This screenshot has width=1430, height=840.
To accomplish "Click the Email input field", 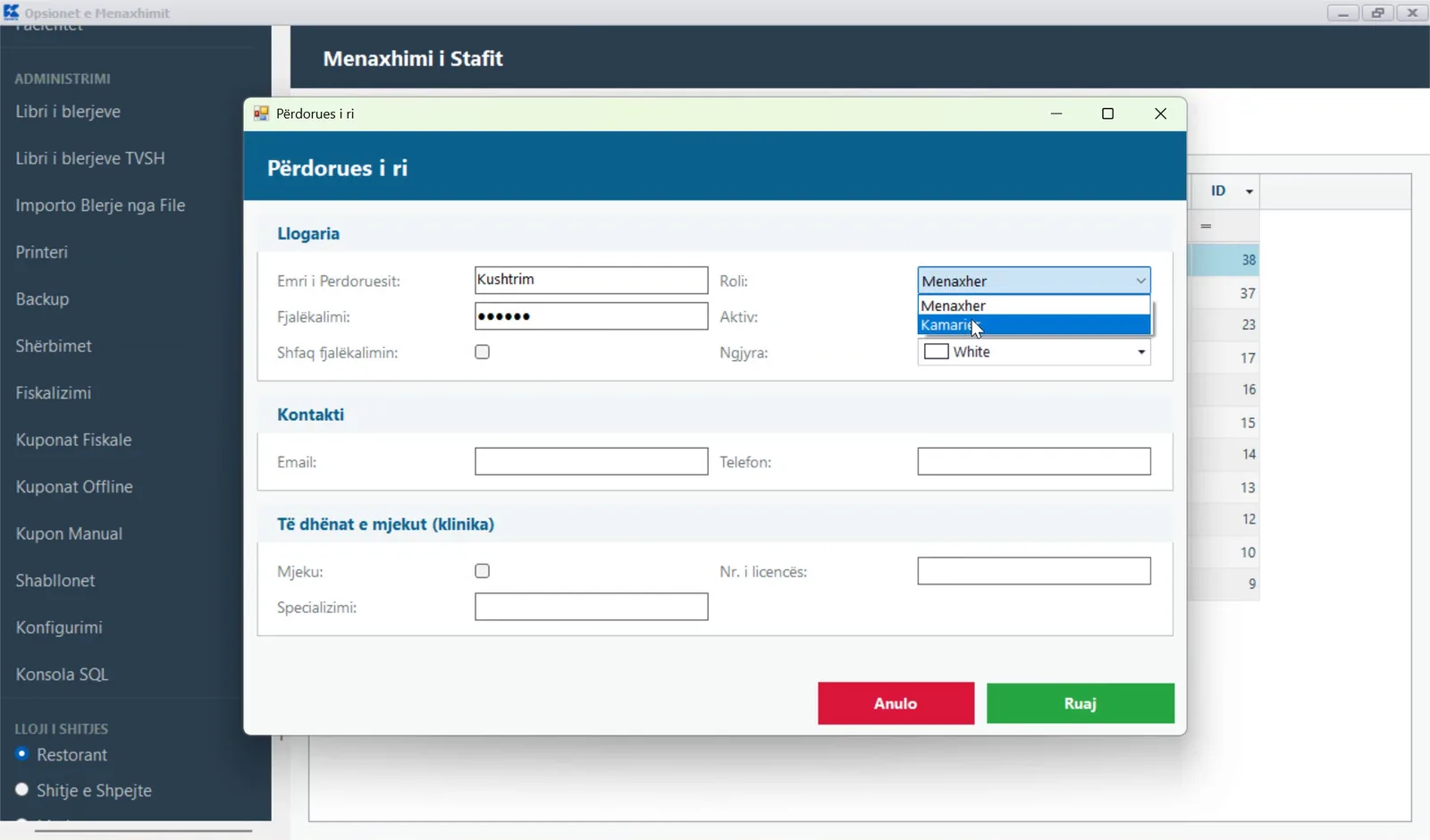I will [592, 462].
